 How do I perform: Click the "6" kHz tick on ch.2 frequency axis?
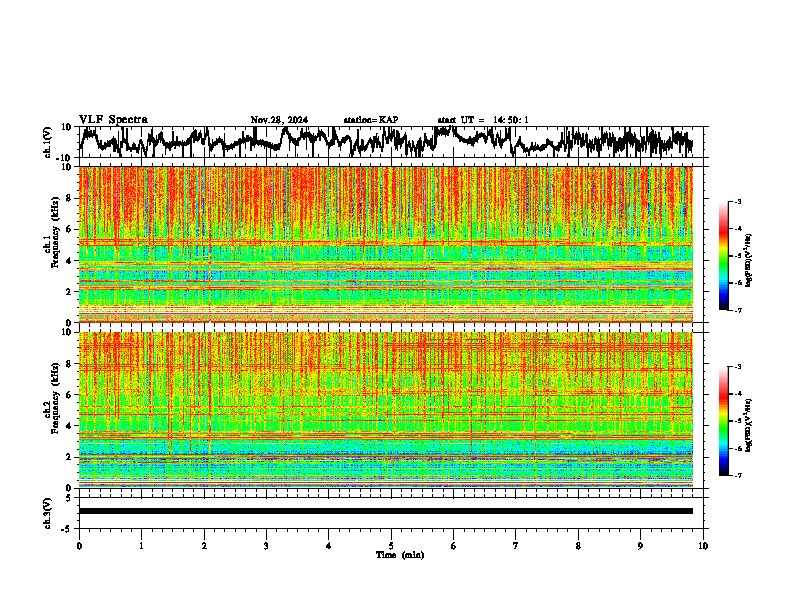click(x=70, y=394)
